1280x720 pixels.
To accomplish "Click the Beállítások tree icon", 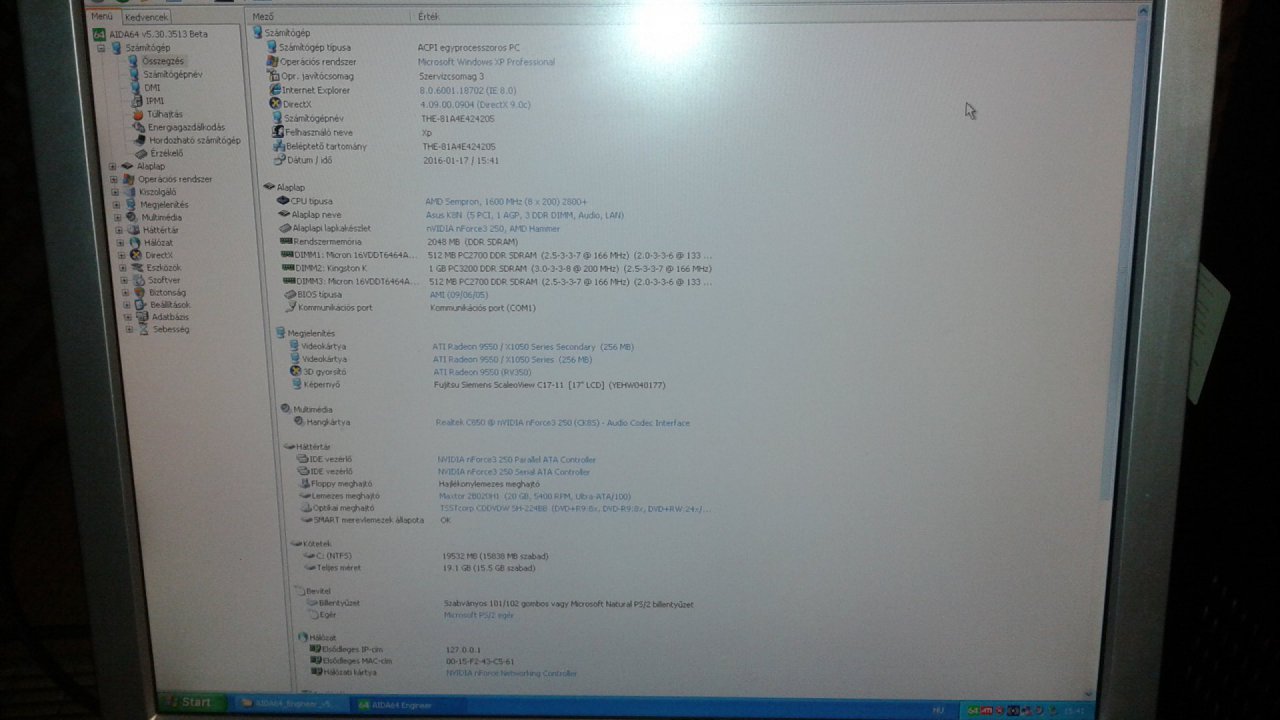I will 140,304.
